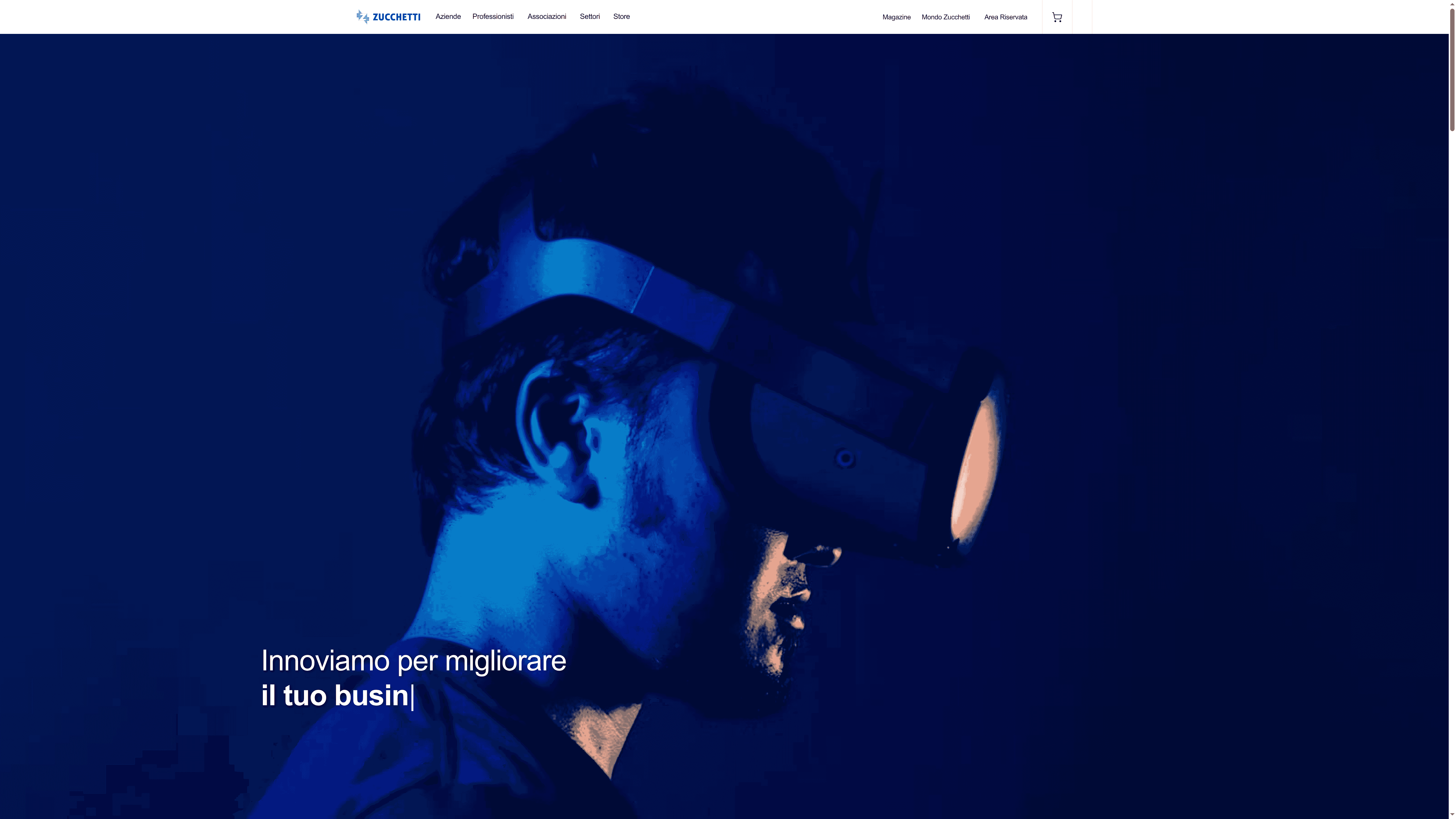This screenshot has width=1456, height=819.
Task: Click the VR headset lens in hero image
Action: (x=973, y=469)
